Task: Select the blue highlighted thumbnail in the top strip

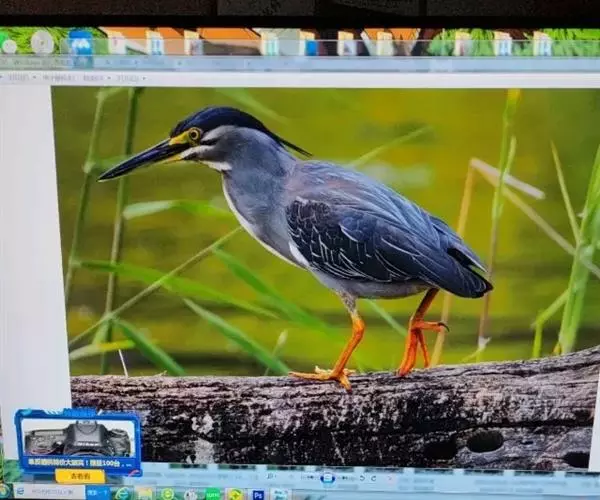Action: click(80, 43)
